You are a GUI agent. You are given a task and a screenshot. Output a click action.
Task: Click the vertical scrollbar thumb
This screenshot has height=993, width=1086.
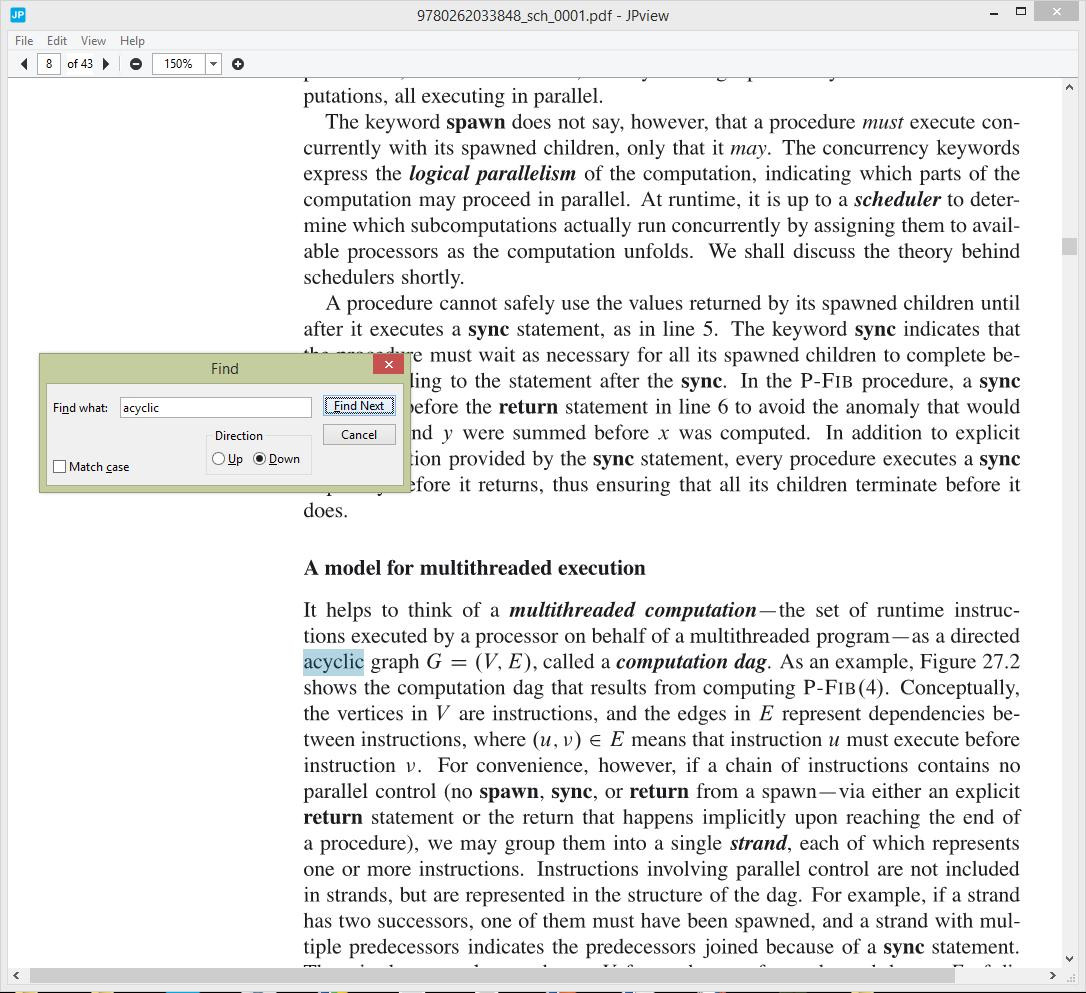click(x=1069, y=247)
